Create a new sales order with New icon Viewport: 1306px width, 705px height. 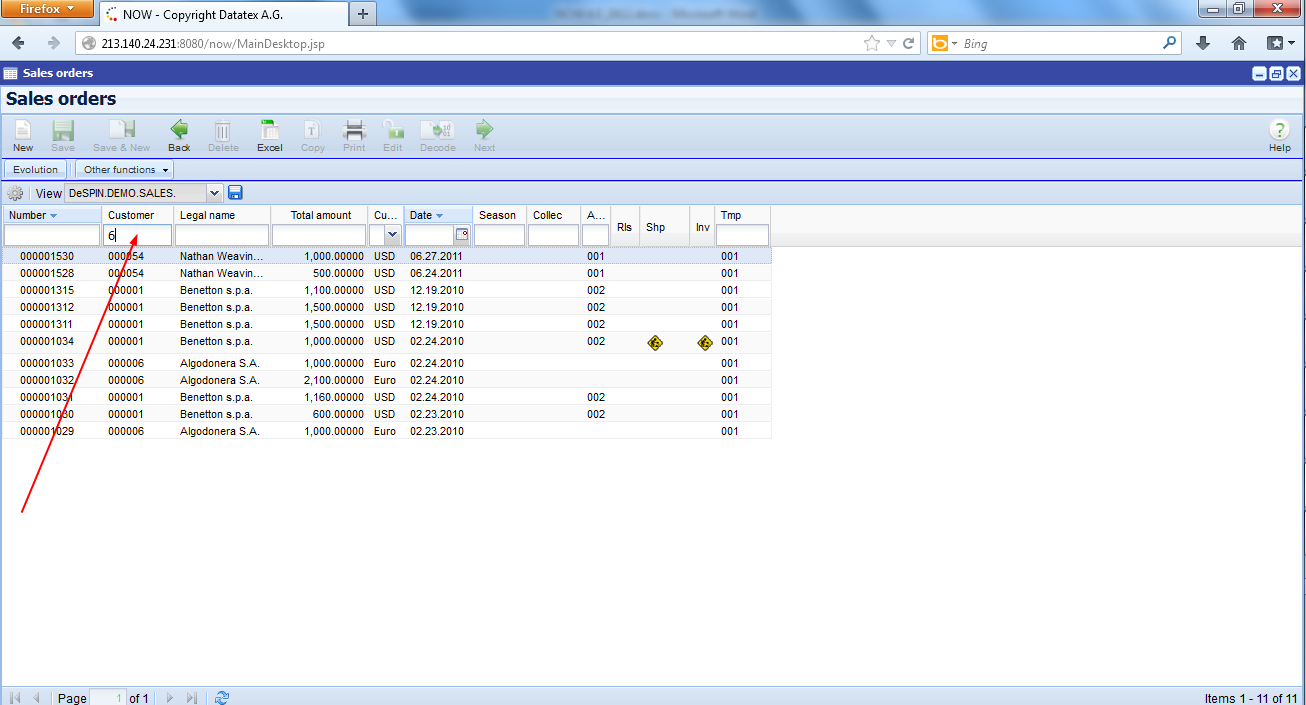click(x=22, y=136)
